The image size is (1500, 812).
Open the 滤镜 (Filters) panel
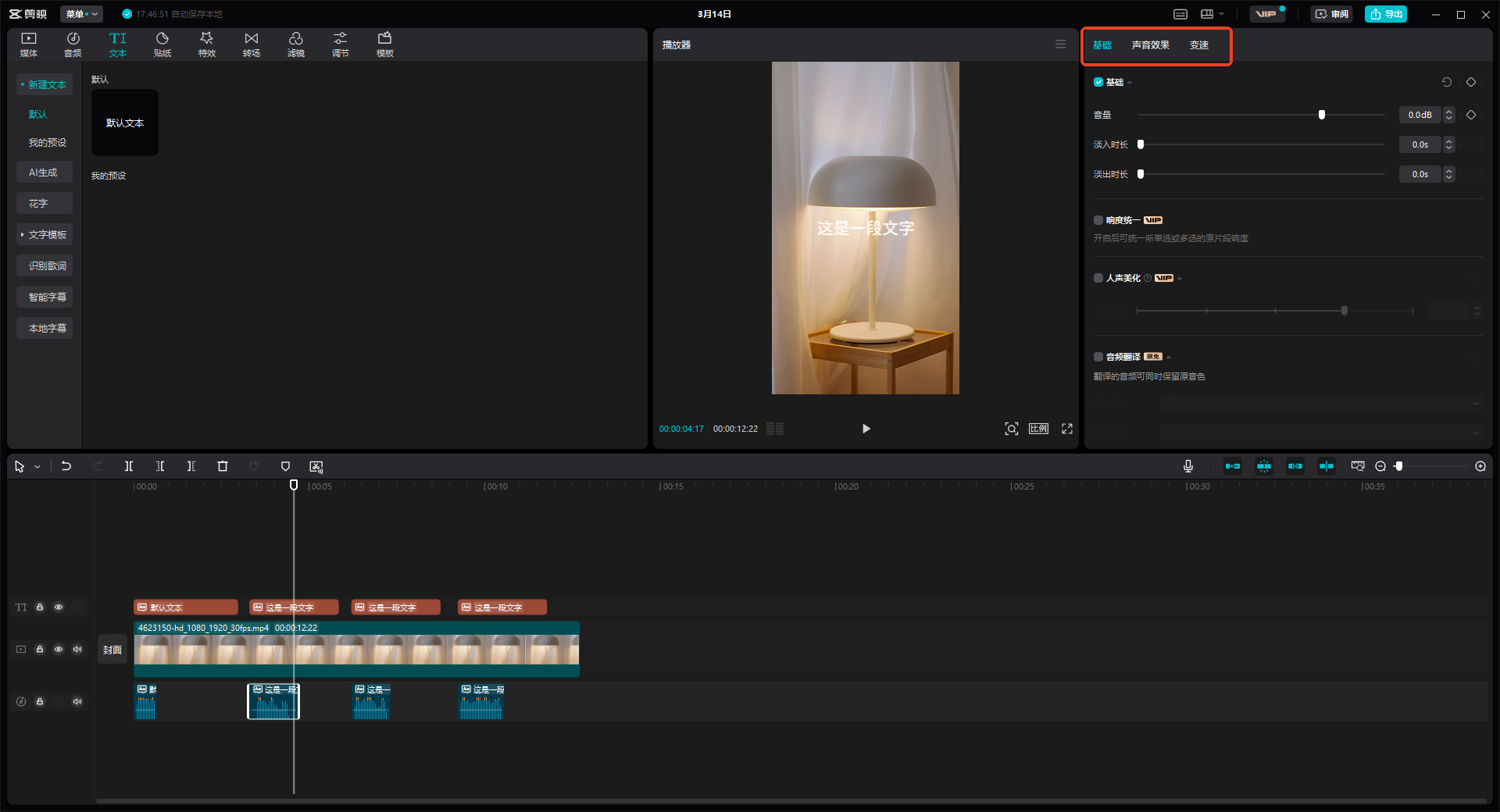pyautogui.click(x=296, y=45)
